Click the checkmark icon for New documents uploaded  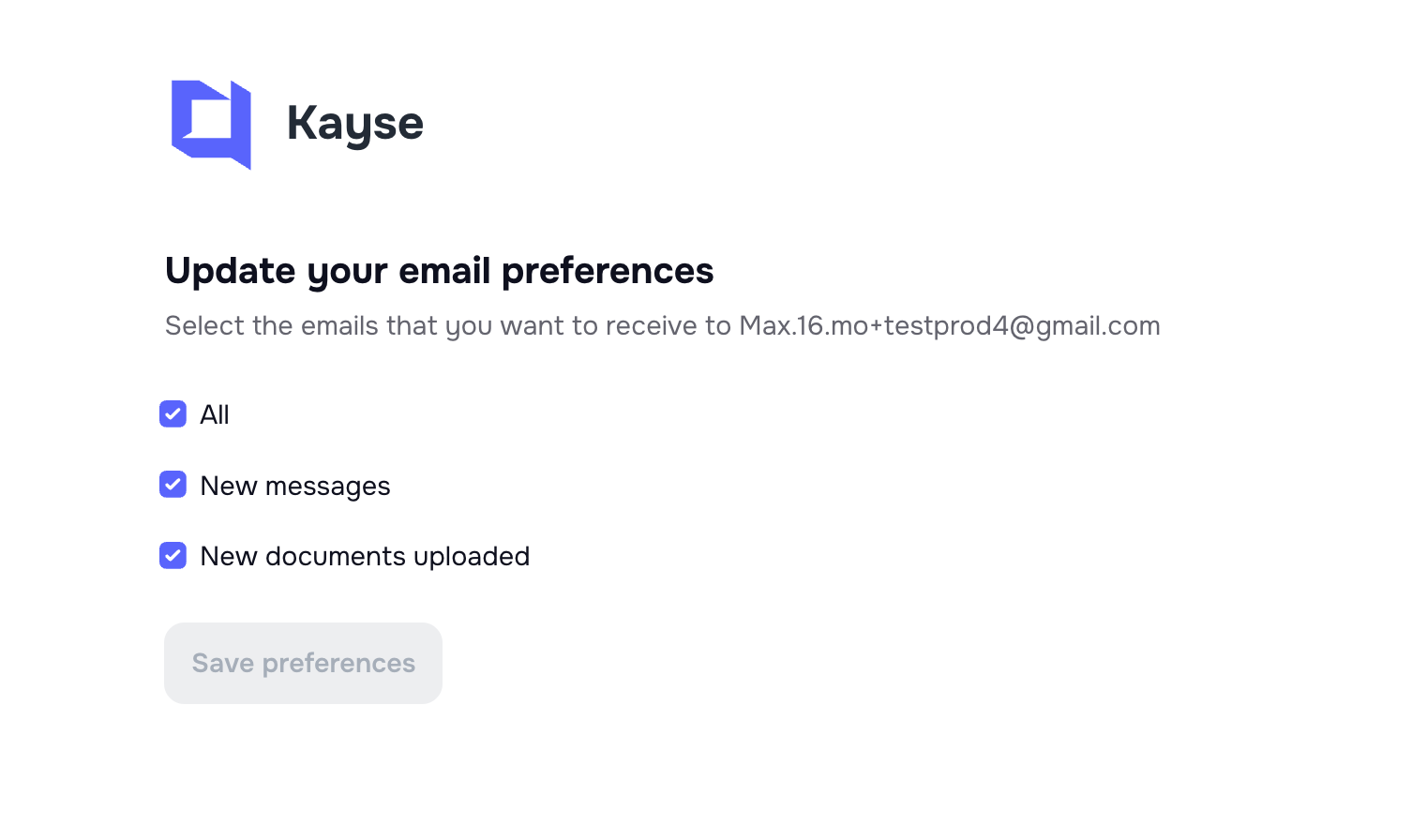pos(173,555)
